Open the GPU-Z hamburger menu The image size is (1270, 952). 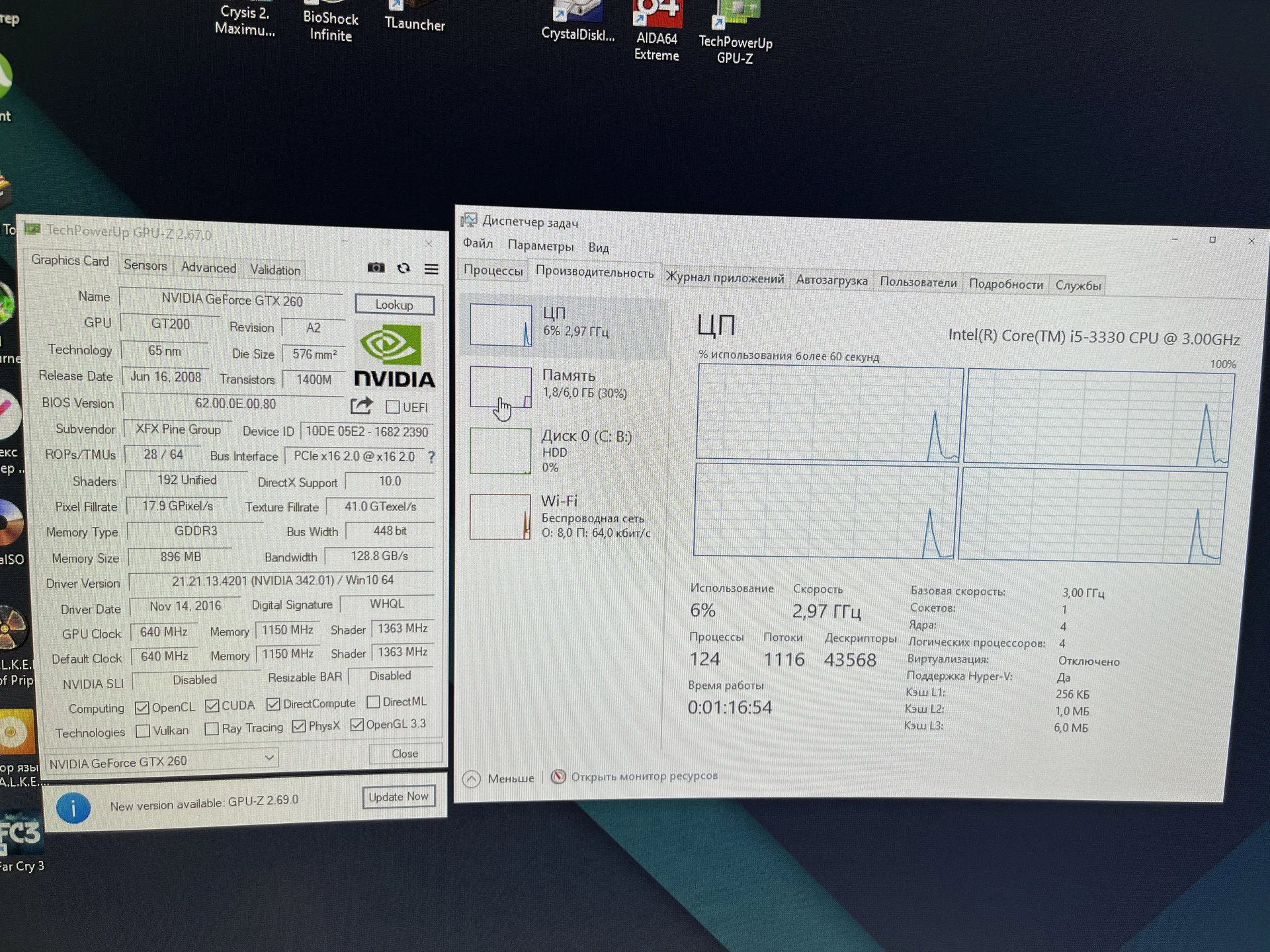[x=431, y=269]
